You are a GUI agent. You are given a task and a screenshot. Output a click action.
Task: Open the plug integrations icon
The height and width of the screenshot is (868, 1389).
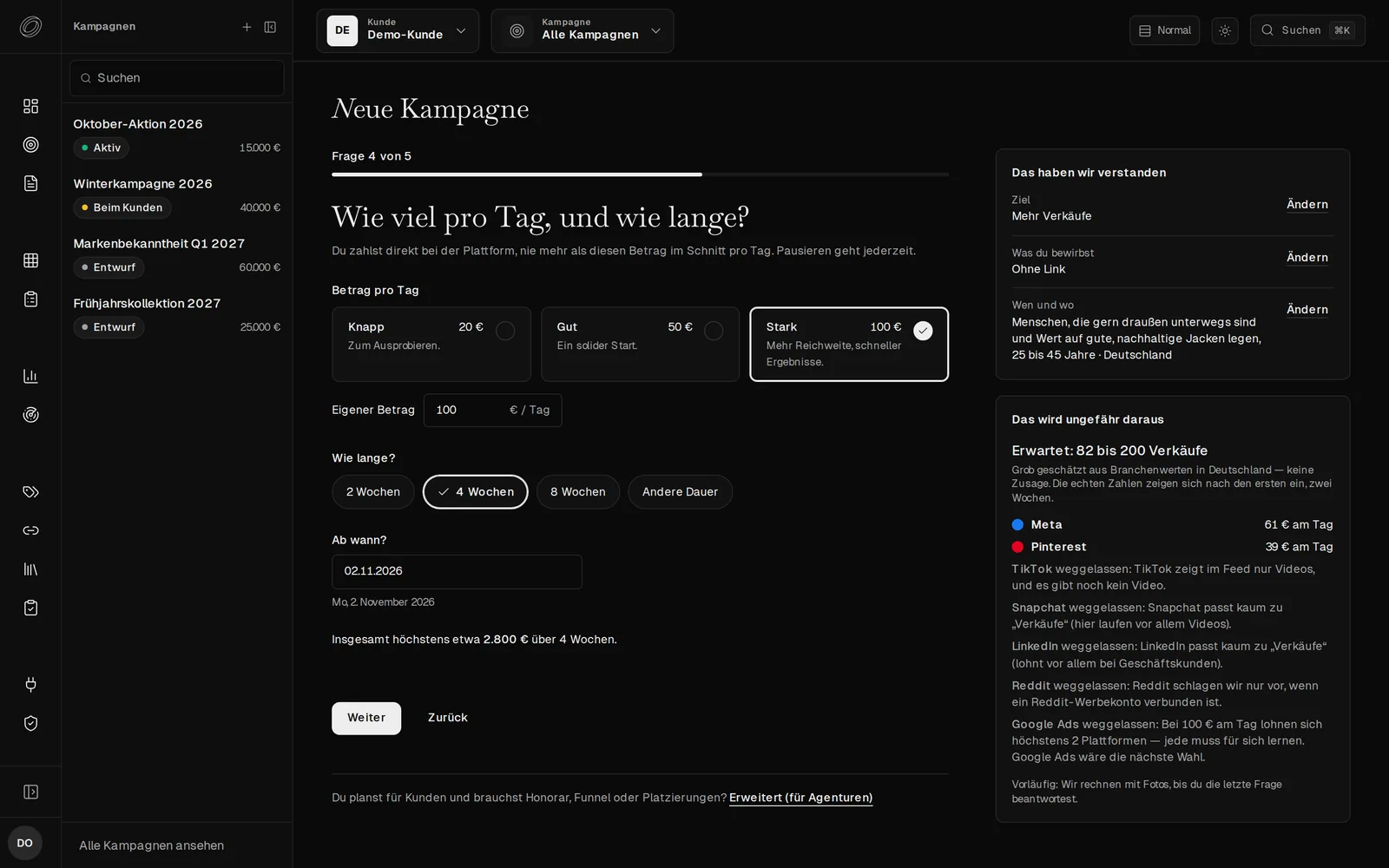coord(30,685)
